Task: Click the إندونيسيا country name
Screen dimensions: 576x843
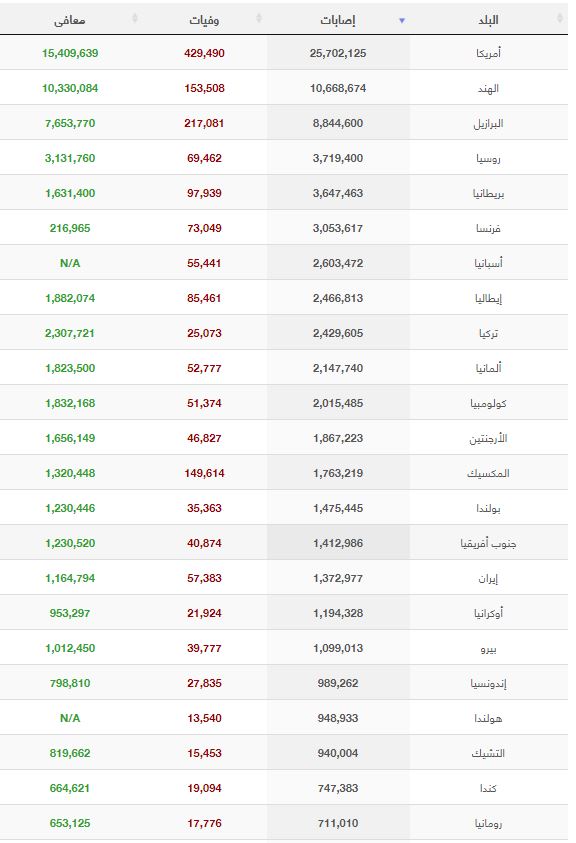Action: pyautogui.click(x=488, y=683)
